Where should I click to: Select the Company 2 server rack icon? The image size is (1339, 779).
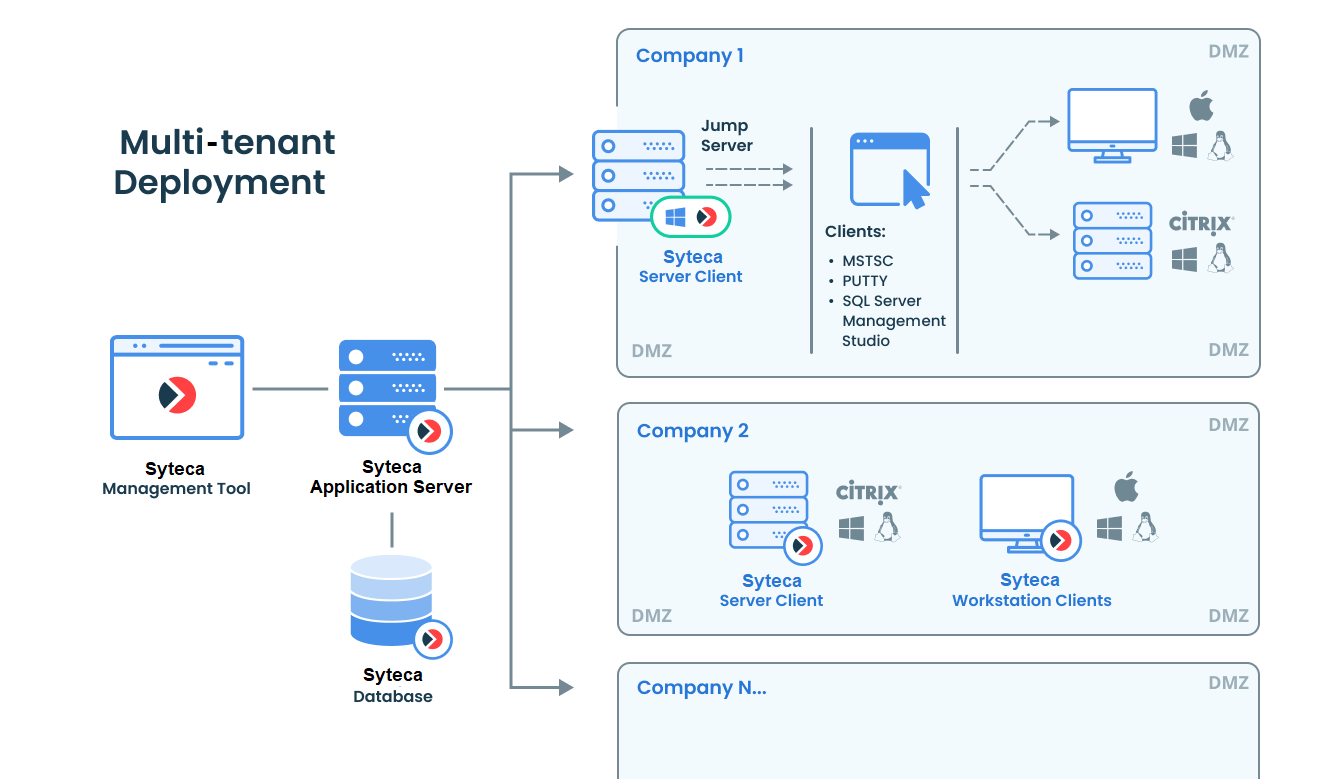768,510
